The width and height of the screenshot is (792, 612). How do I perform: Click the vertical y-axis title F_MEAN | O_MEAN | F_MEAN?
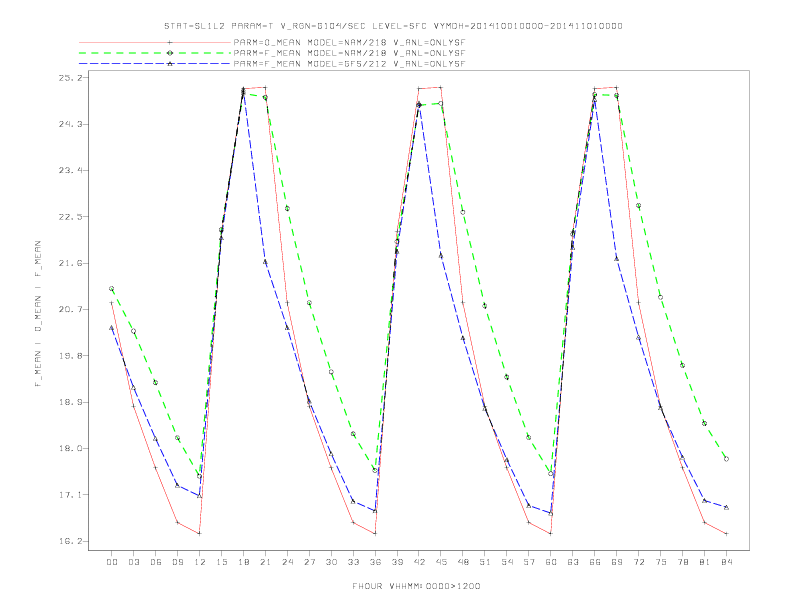38,314
